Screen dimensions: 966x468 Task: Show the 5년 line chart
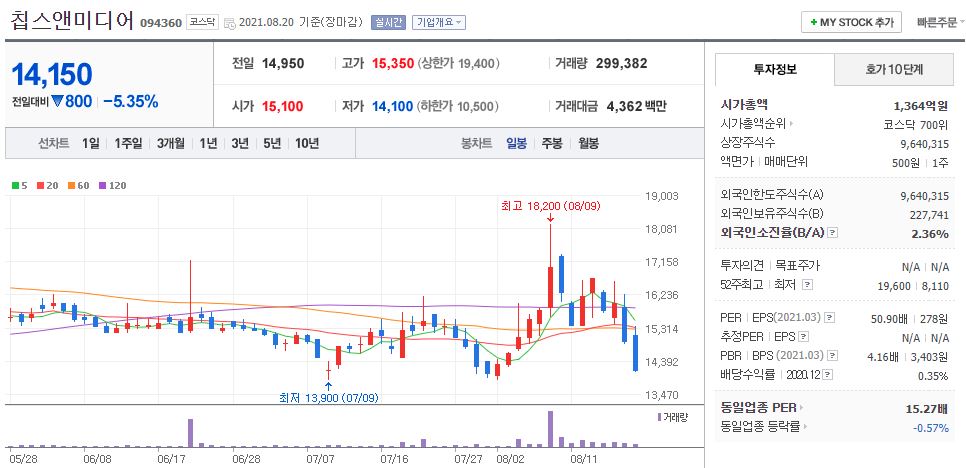[x=272, y=144]
